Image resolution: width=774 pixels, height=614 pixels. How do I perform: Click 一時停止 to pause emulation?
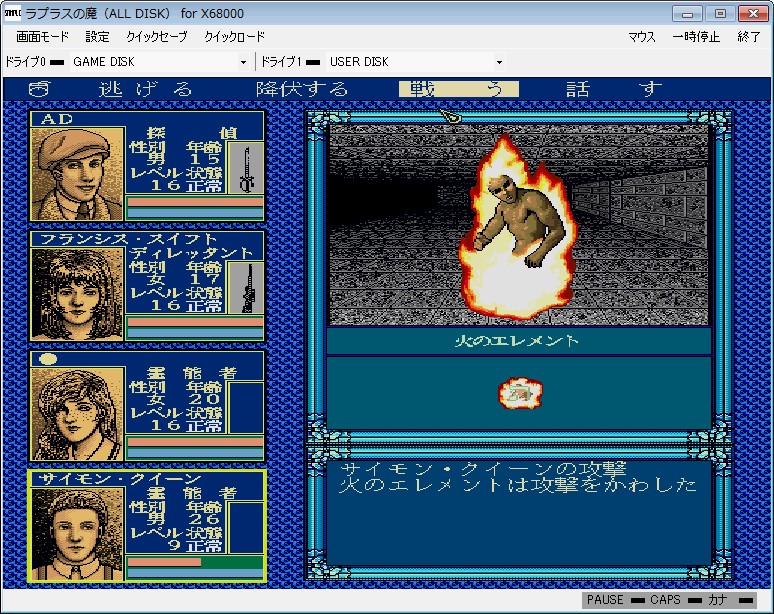pyautogui.click(x=696, y=37)
